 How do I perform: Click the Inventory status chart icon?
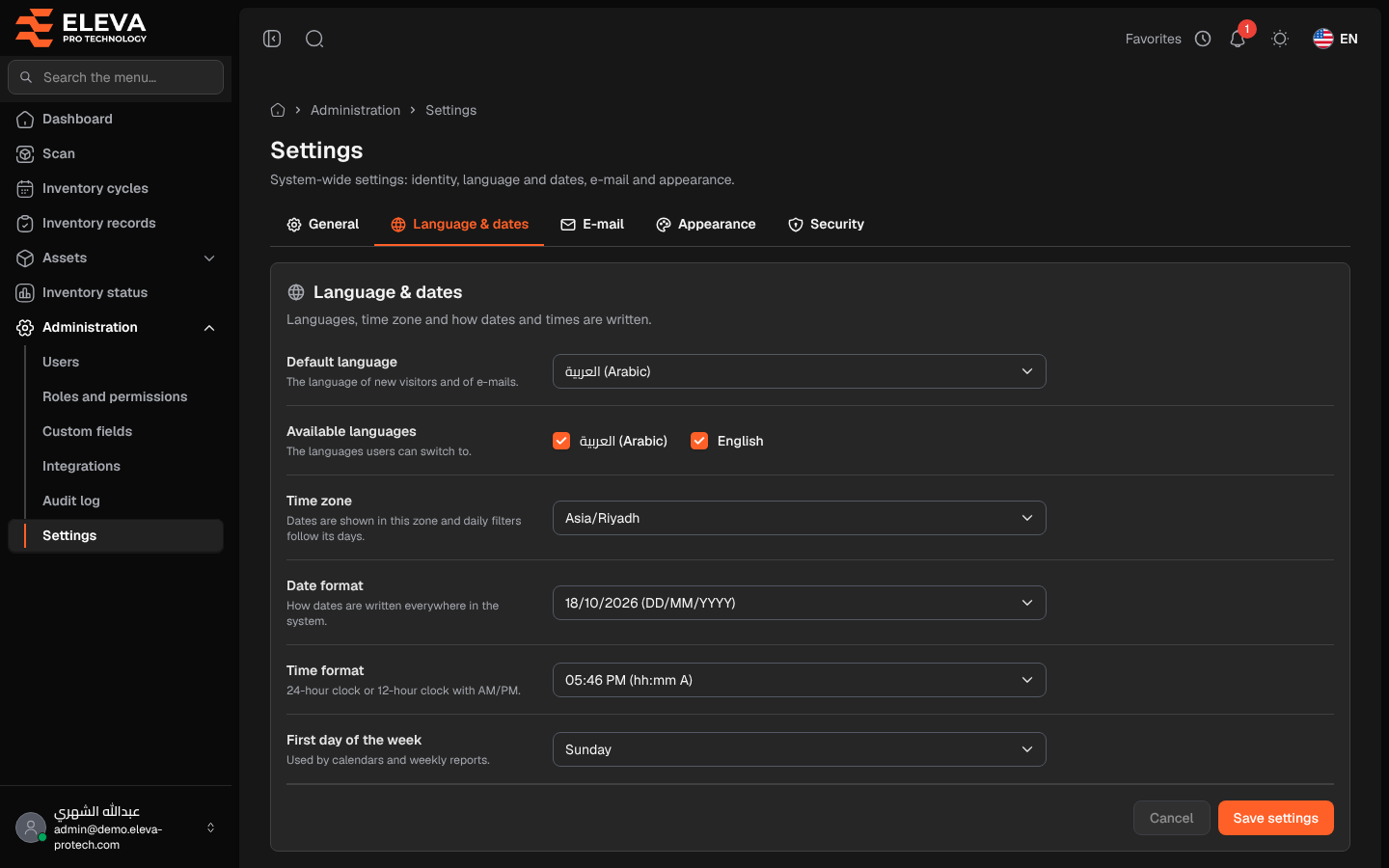click(25, 292)
